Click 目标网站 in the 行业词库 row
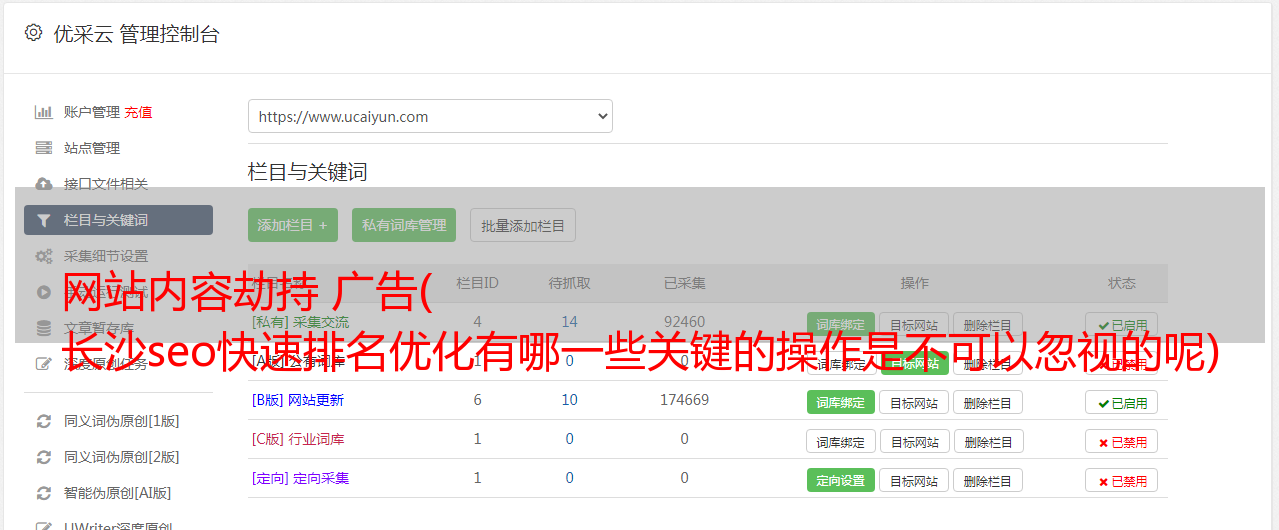 coord(915,441)
